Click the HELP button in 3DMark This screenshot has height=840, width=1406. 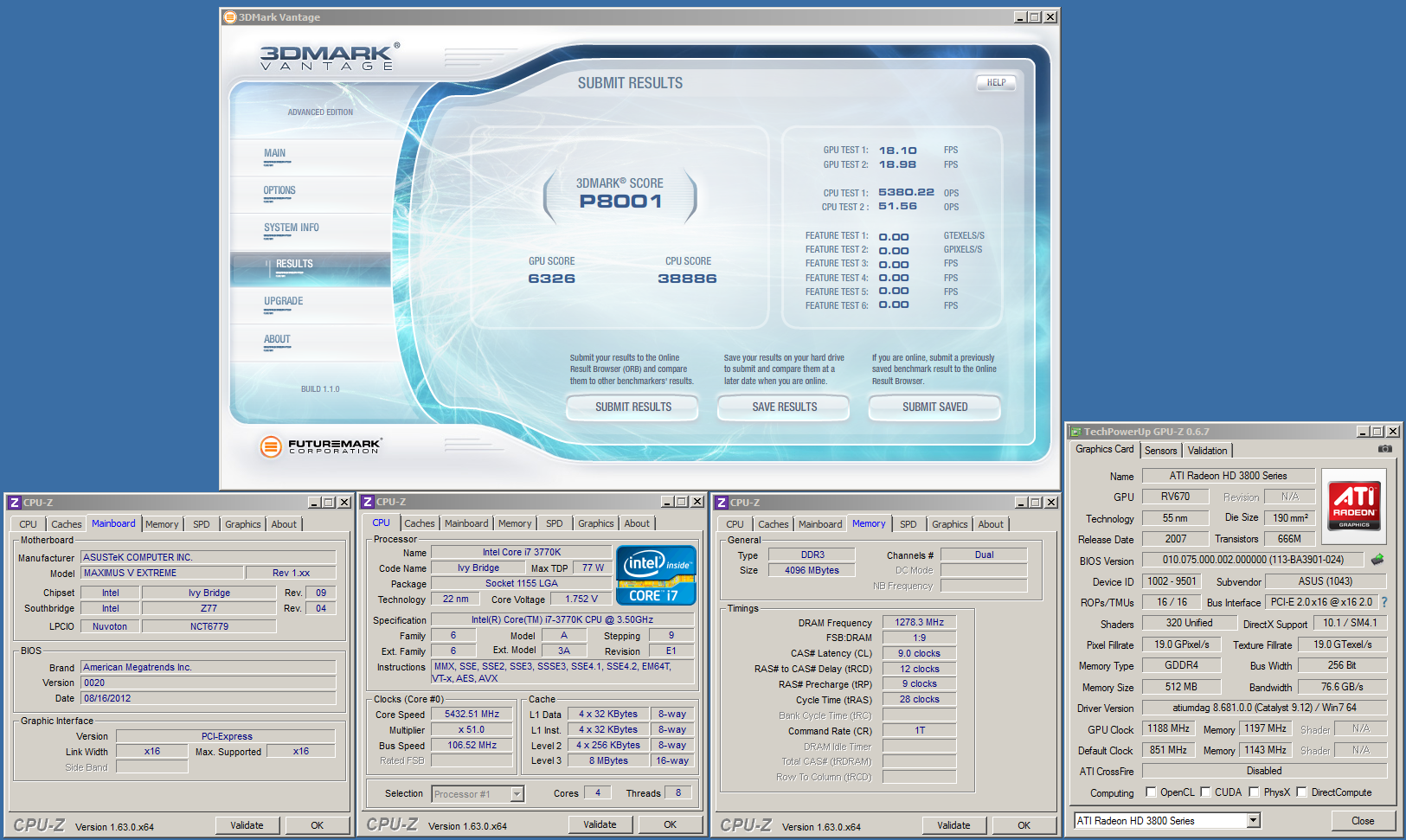coord(996,83)
